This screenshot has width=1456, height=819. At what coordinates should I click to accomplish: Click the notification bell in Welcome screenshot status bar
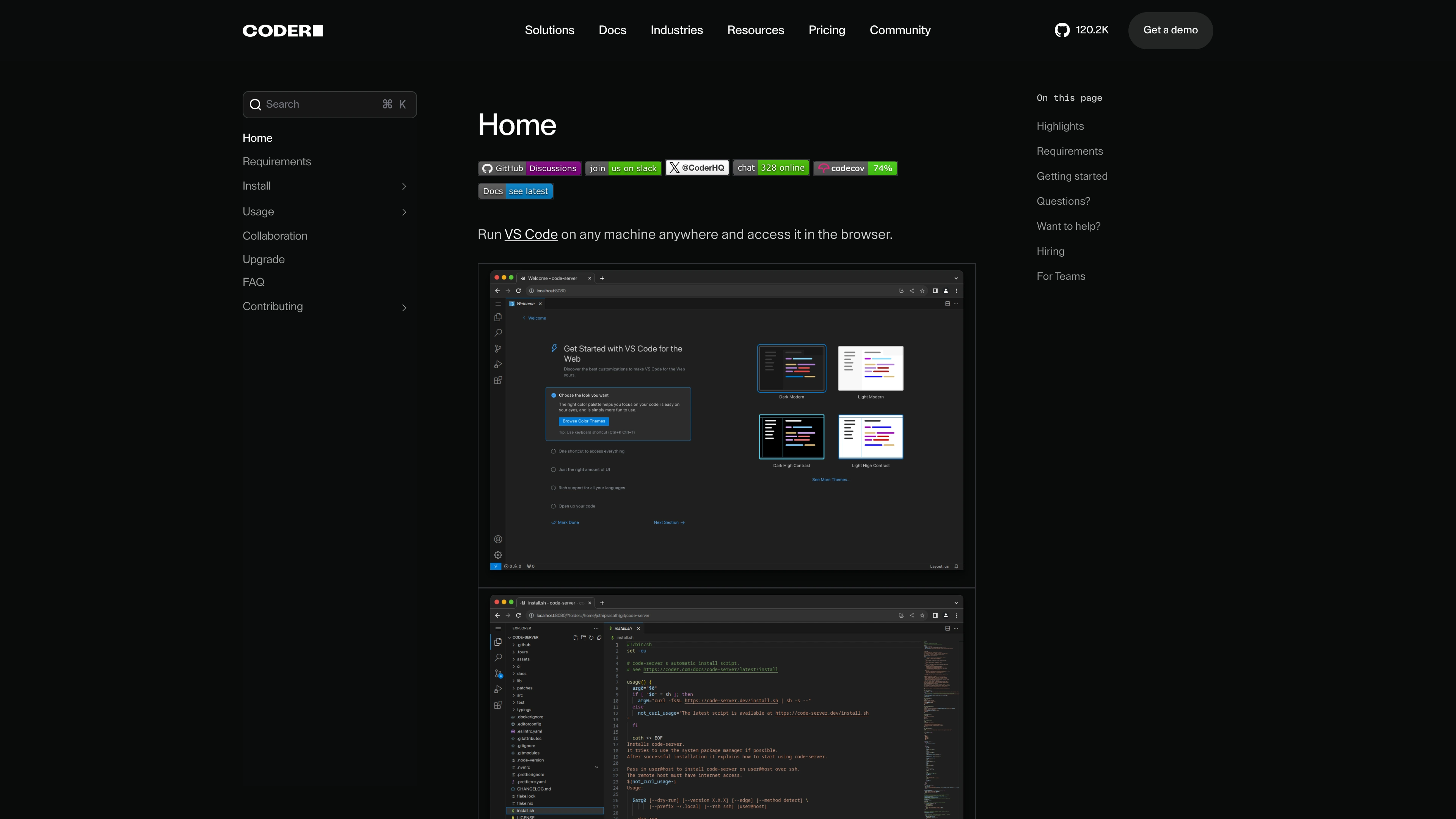coord(956,566)
